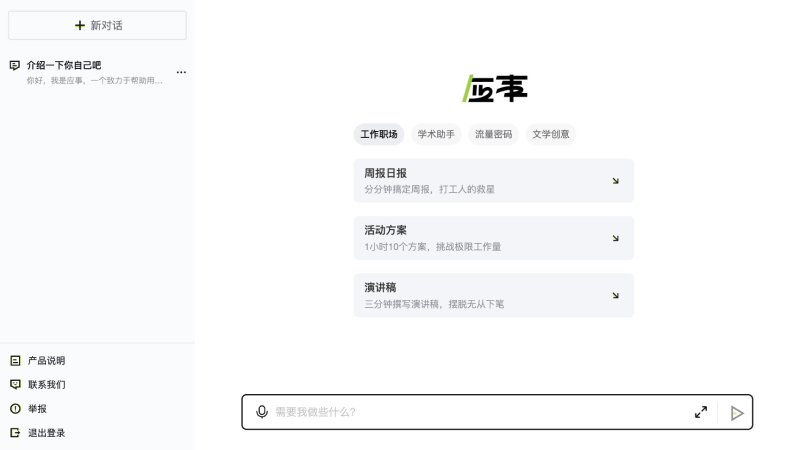This screenshot has height=450, width=800.
Task: Expand the input box to fullscreen
Action: tap(701, 412)
